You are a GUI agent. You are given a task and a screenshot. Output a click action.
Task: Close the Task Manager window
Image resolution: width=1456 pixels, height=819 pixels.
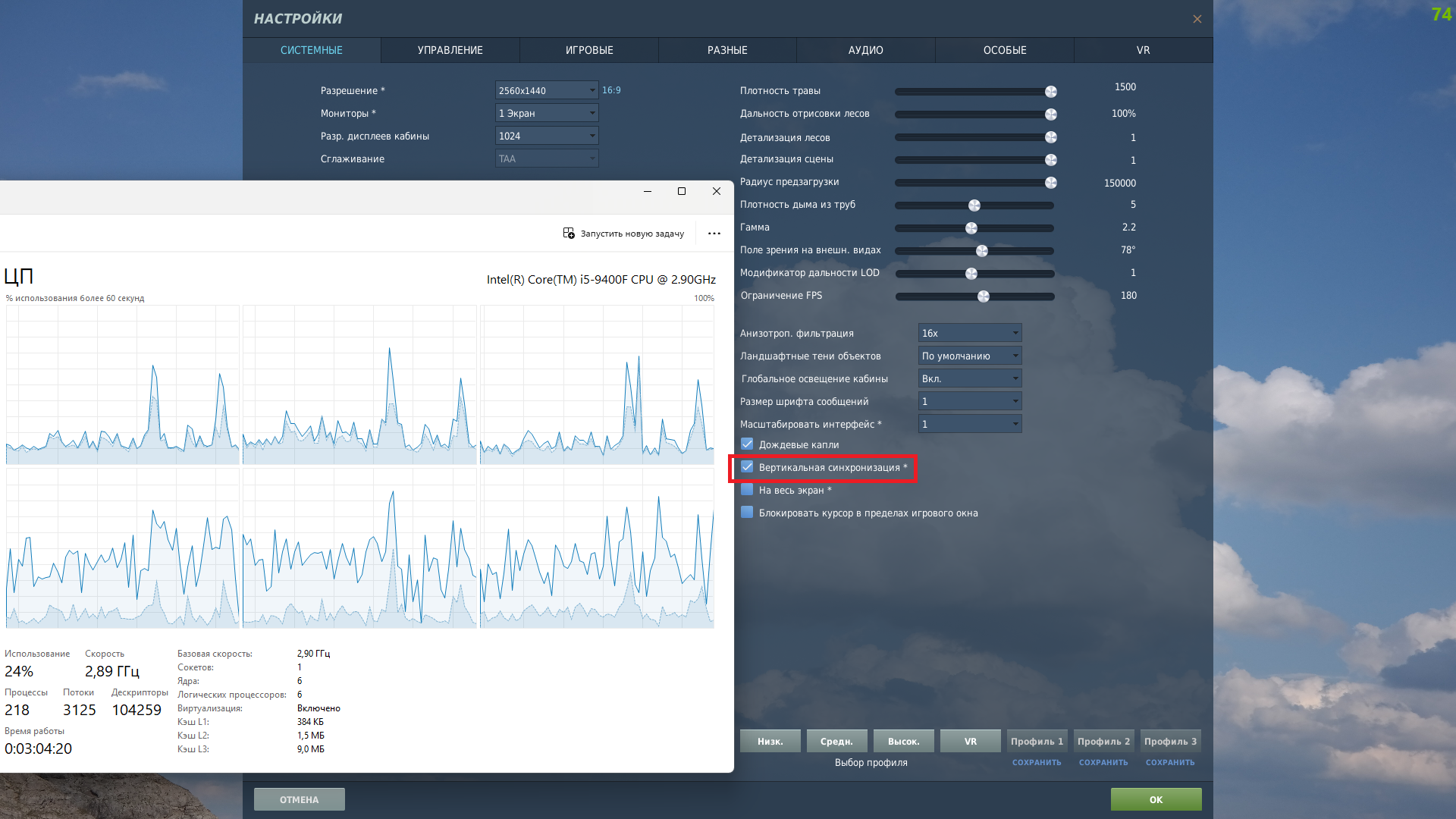click(717, 191)
